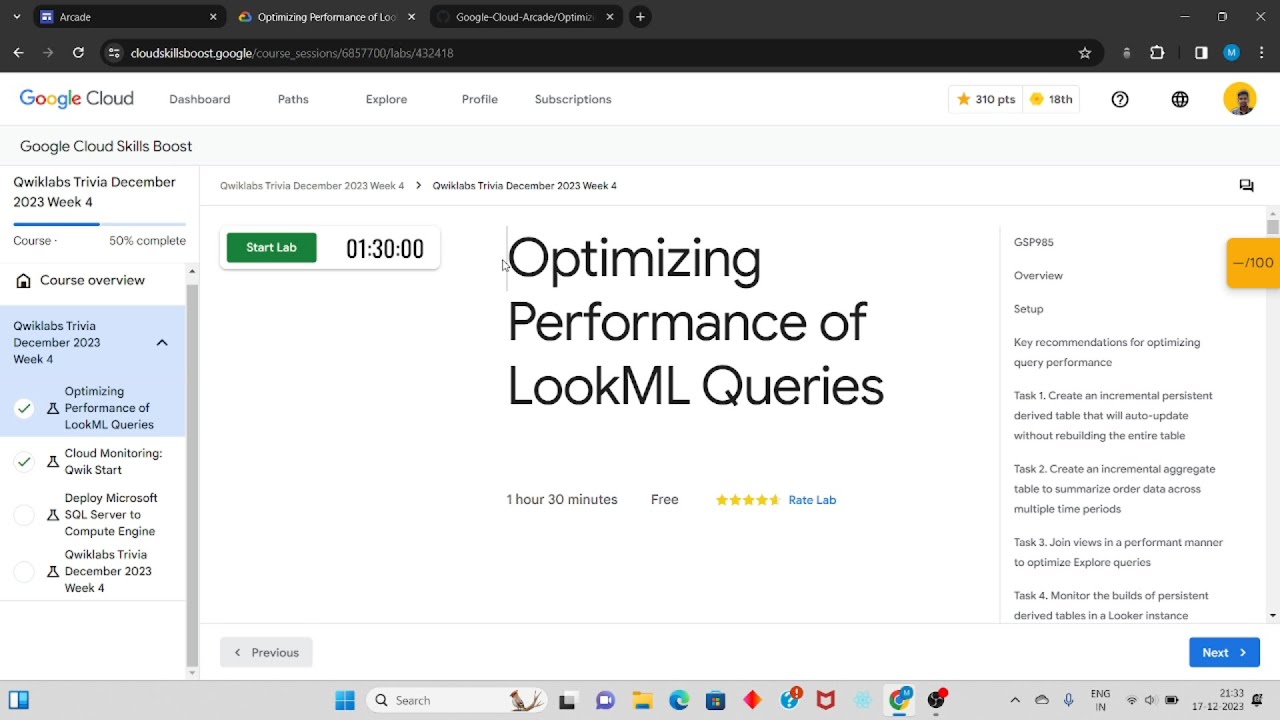
Task: Bookmark this page with star icon
Action: click(1085, 53)
